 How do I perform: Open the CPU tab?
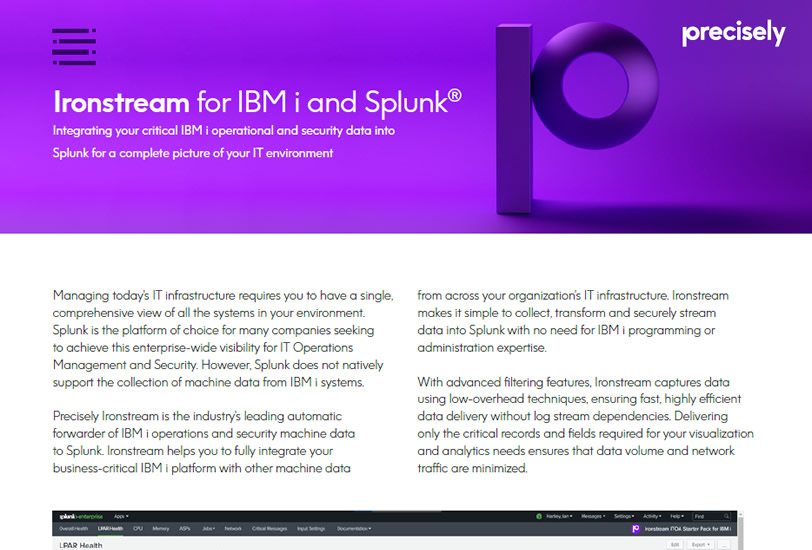[138, 529]
